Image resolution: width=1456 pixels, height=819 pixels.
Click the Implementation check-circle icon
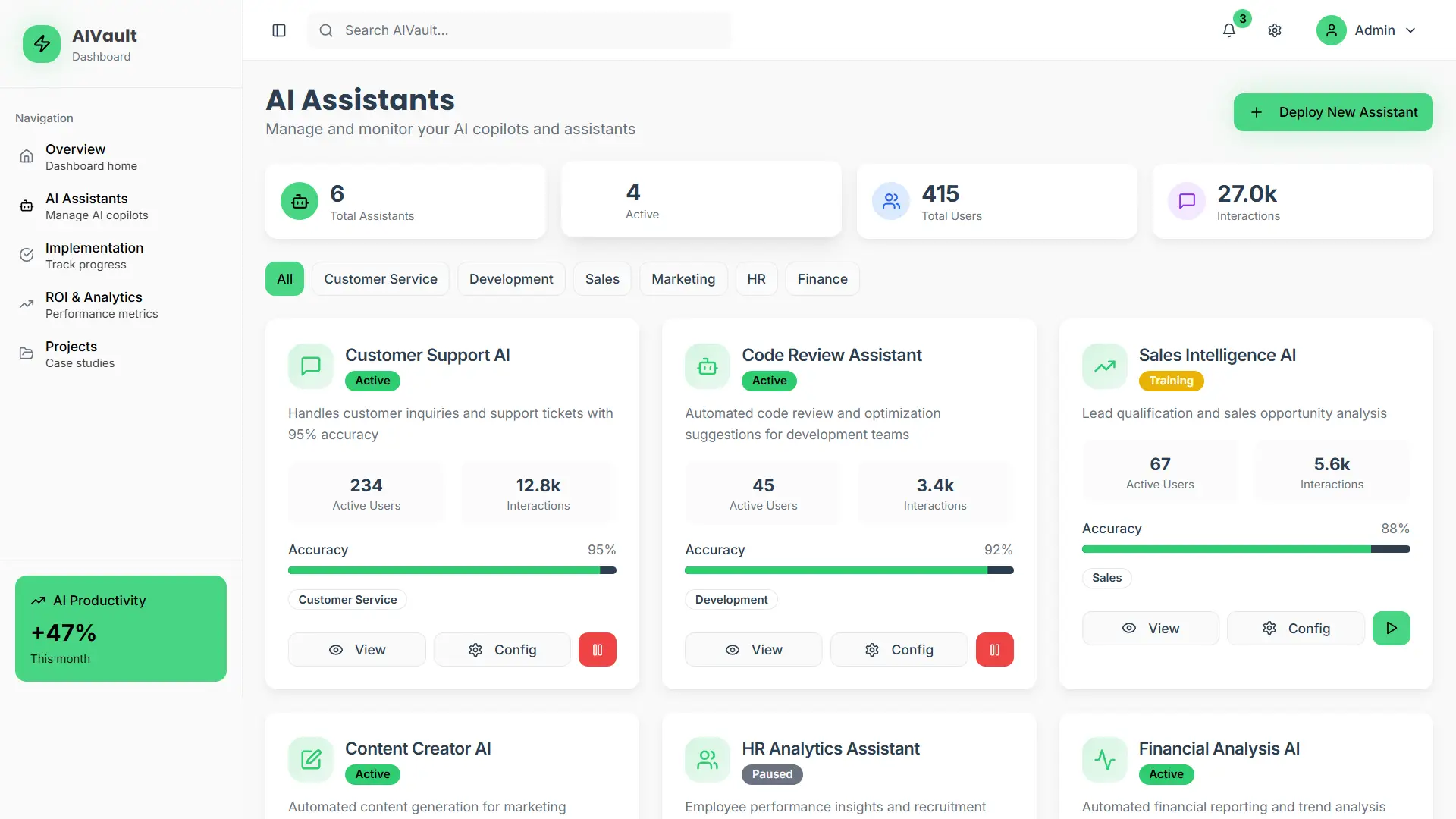pos(27,255)
